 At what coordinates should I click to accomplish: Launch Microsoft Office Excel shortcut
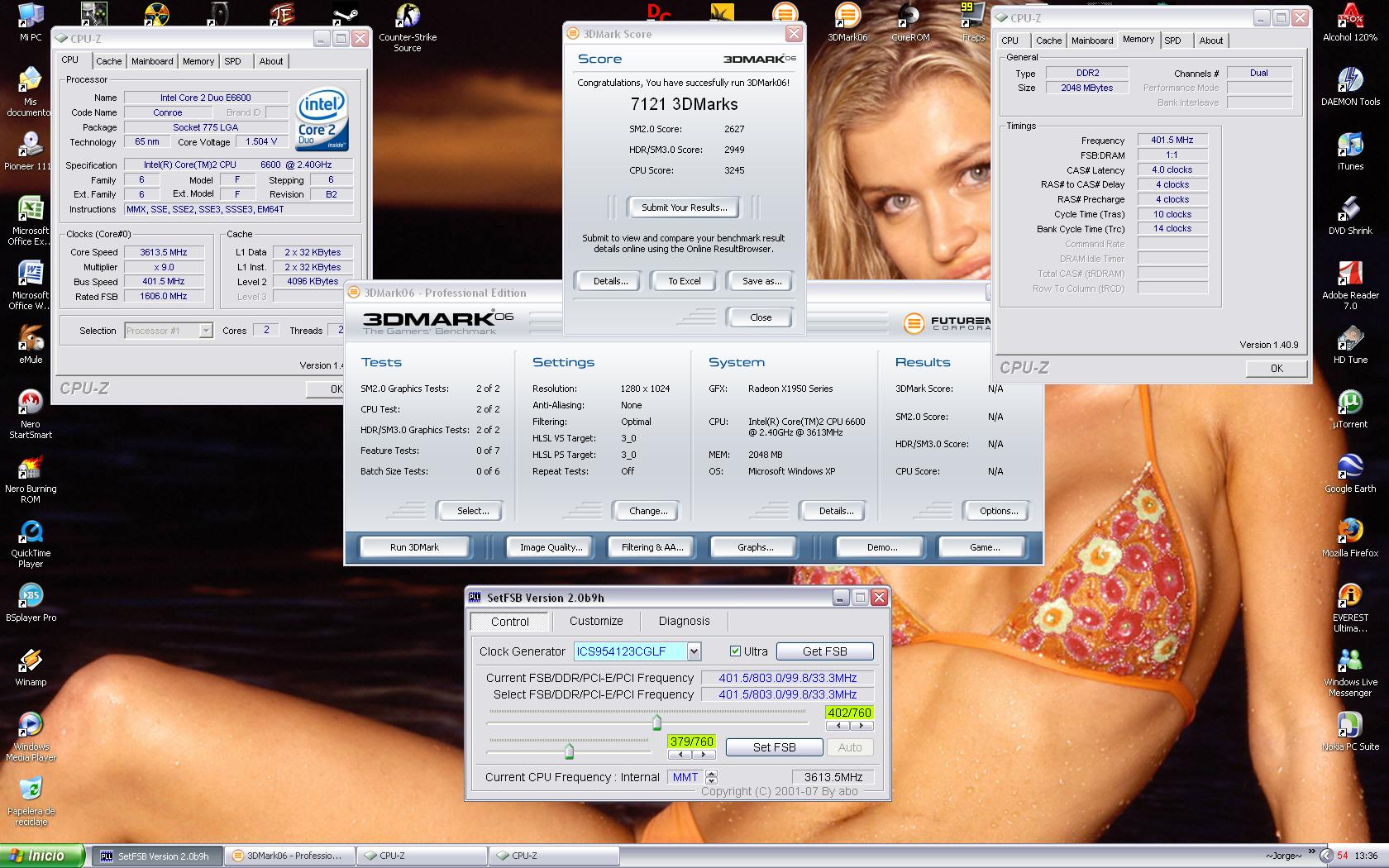click(x=31, y=221)
